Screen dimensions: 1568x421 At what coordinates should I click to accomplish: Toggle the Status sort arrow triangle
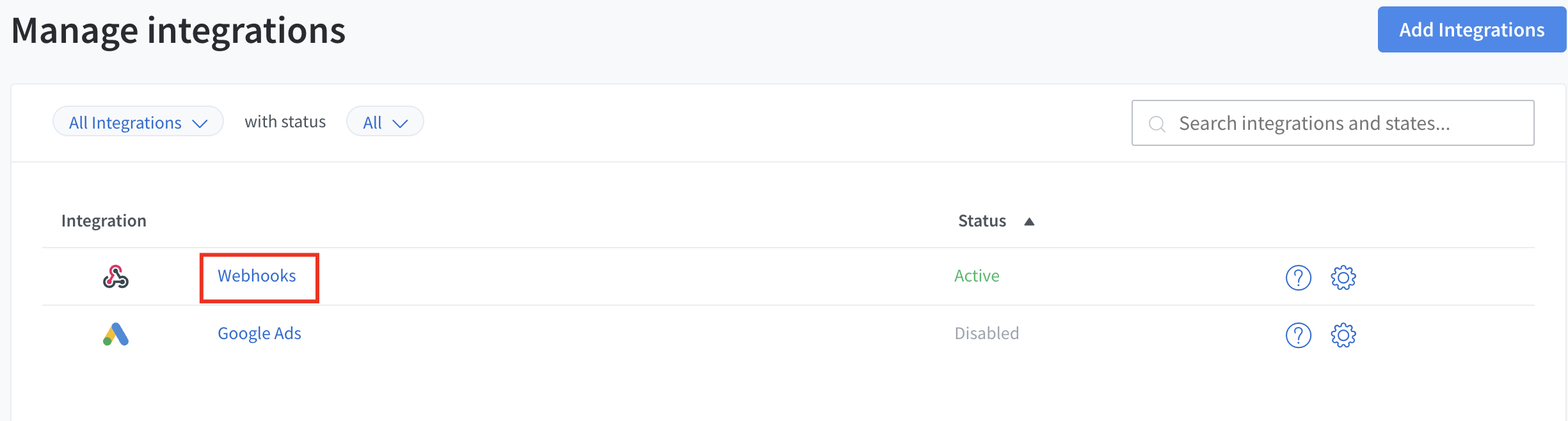(x=1029, y=222)
